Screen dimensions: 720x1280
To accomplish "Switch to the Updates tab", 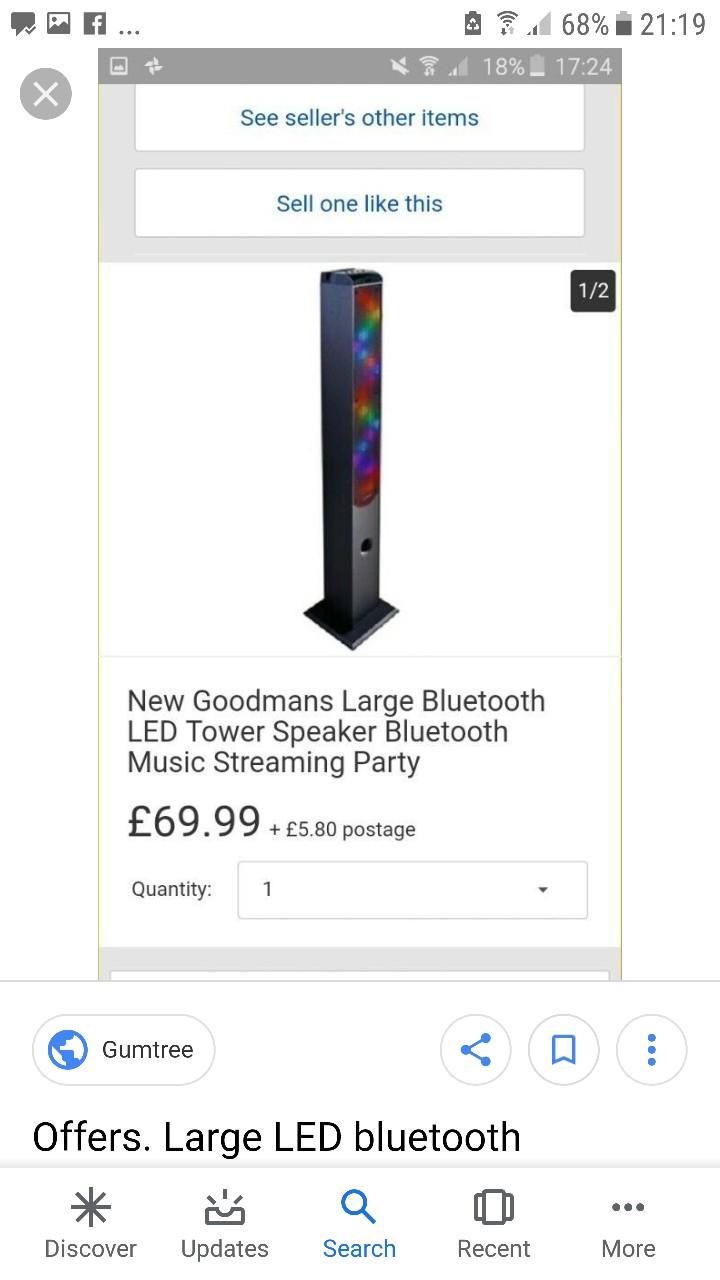I will tap(225, 1224).
